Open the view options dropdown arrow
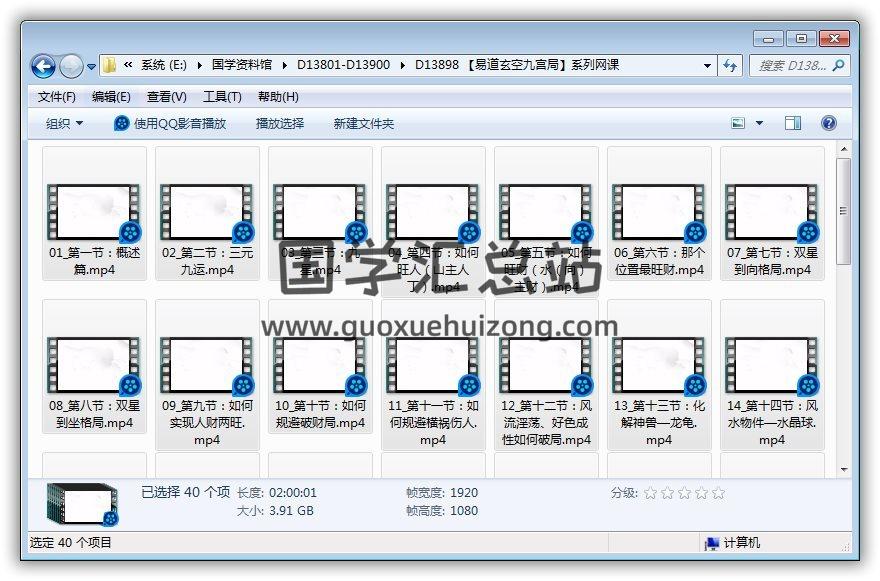Image resolution: width=880 pixels, height=581 pixels. coord(759,124)
